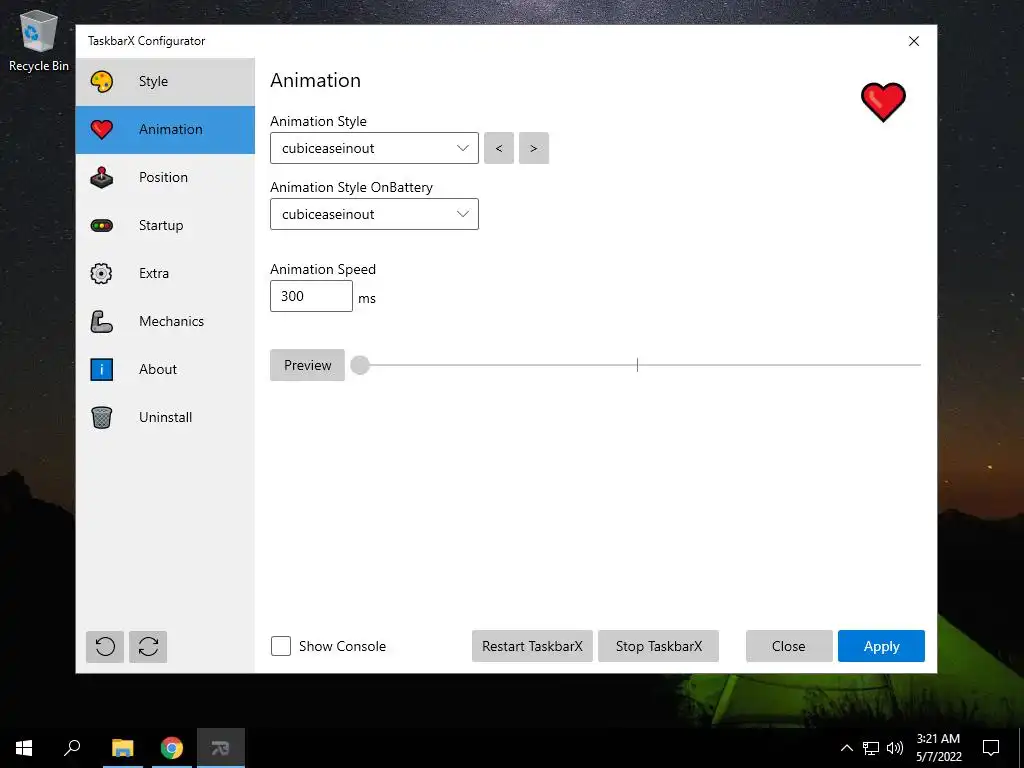Expand the Animation Style dropdown
Image resolution: width=1024 pixels, height=768 pixels.
[x=374, y=148]
